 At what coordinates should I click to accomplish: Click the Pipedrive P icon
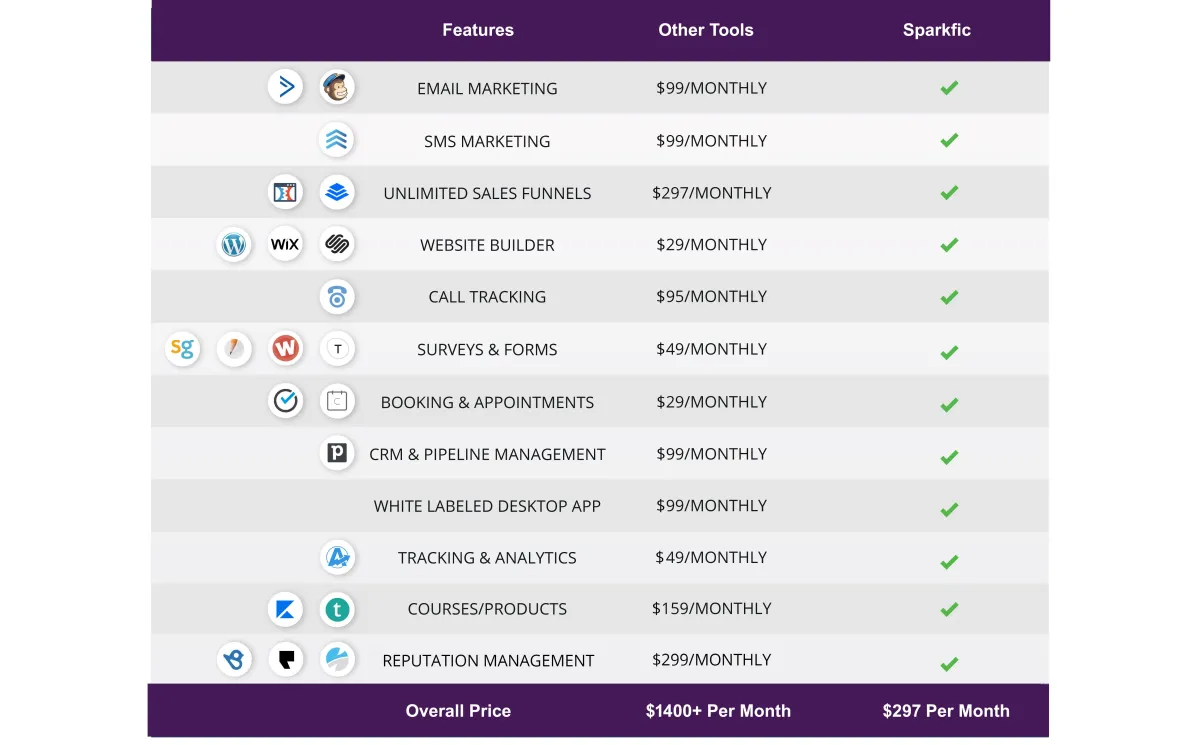(337, 453)
